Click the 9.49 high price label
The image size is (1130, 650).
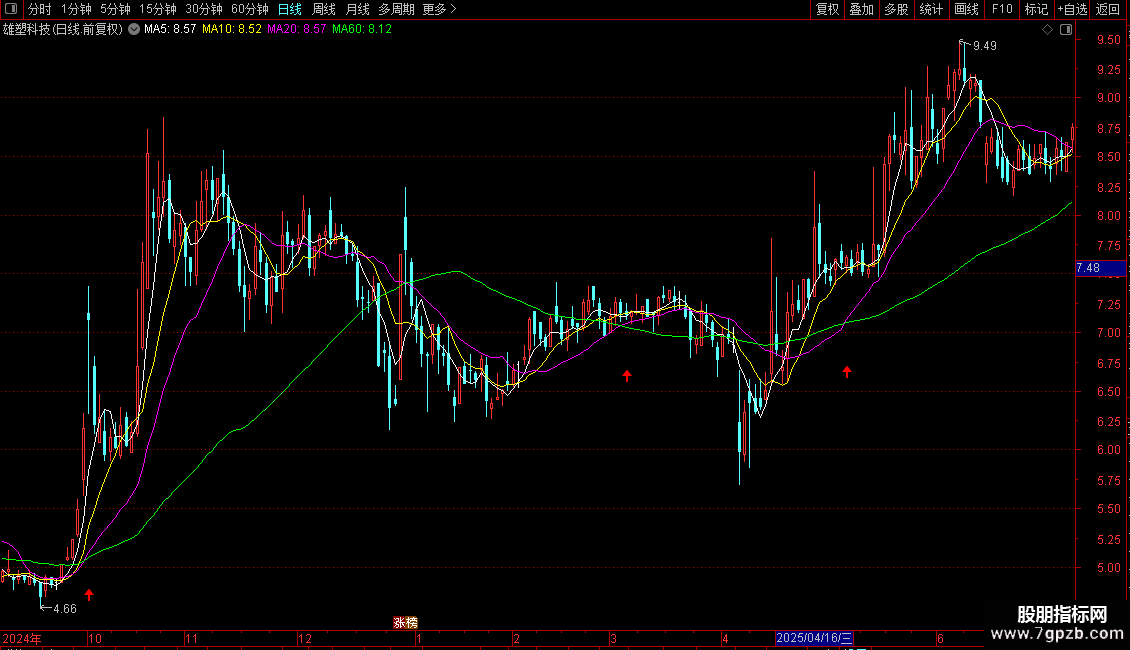pos(984,46)
